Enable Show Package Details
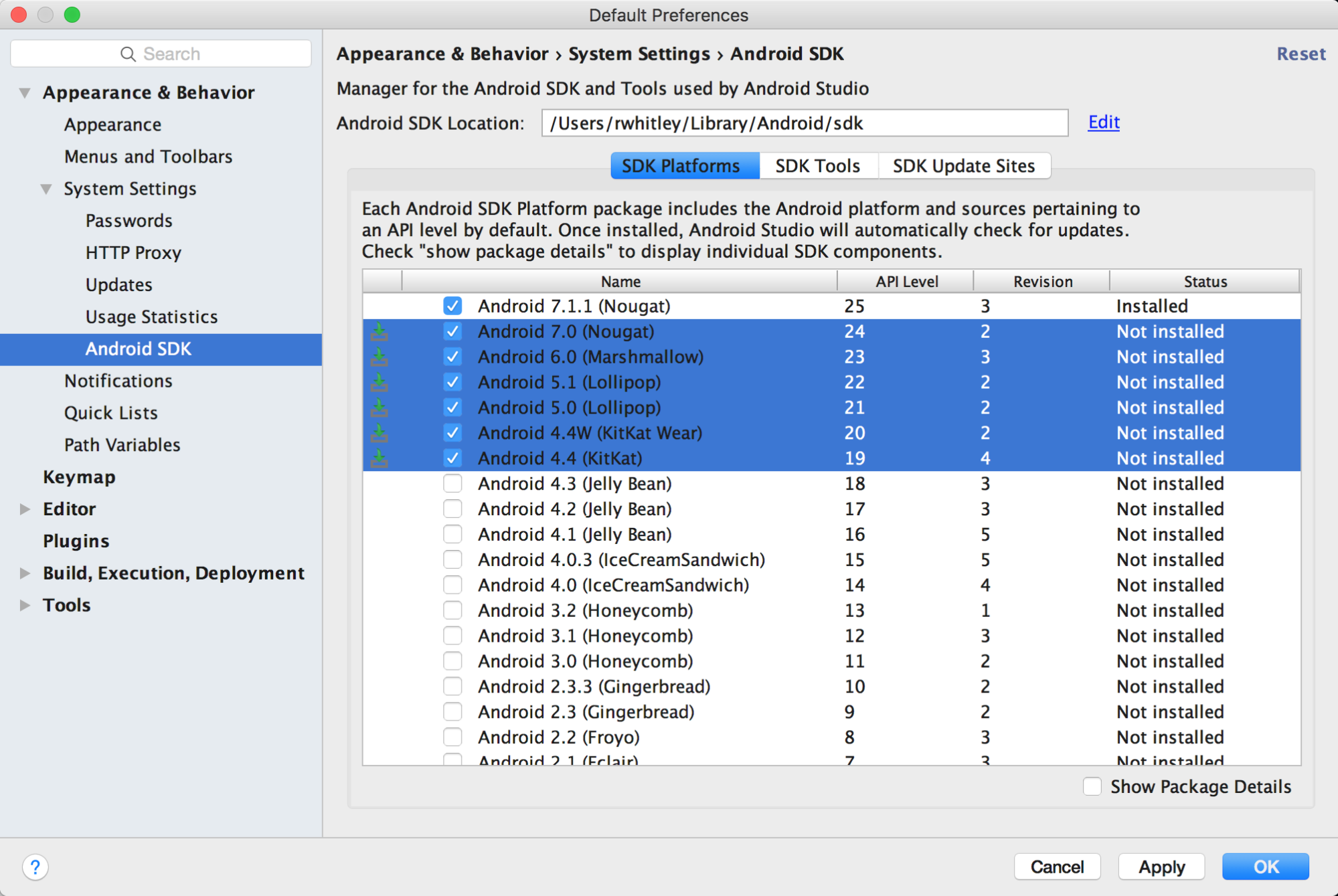 (x=1092, y=786)
